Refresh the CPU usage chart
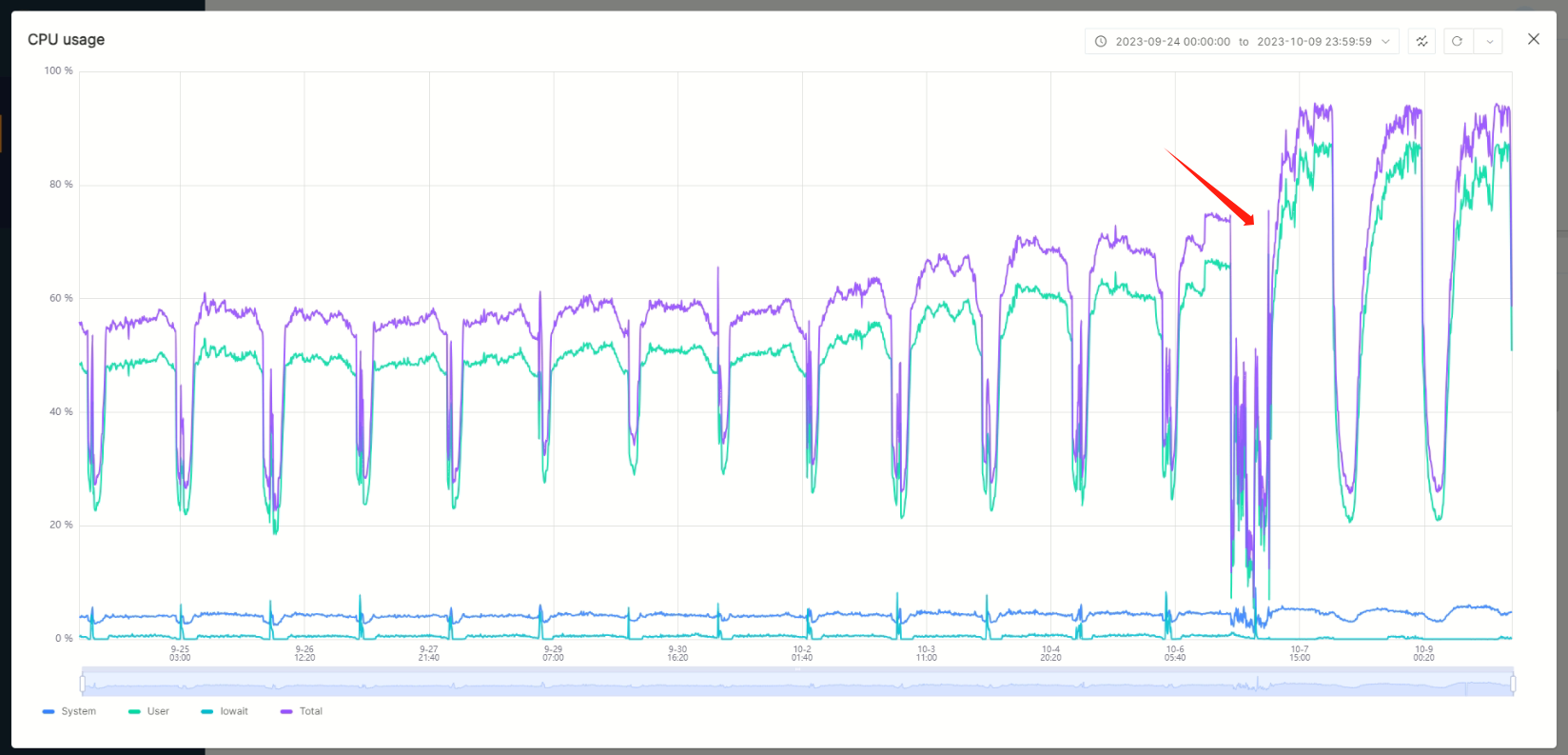 pos(1457,42)
